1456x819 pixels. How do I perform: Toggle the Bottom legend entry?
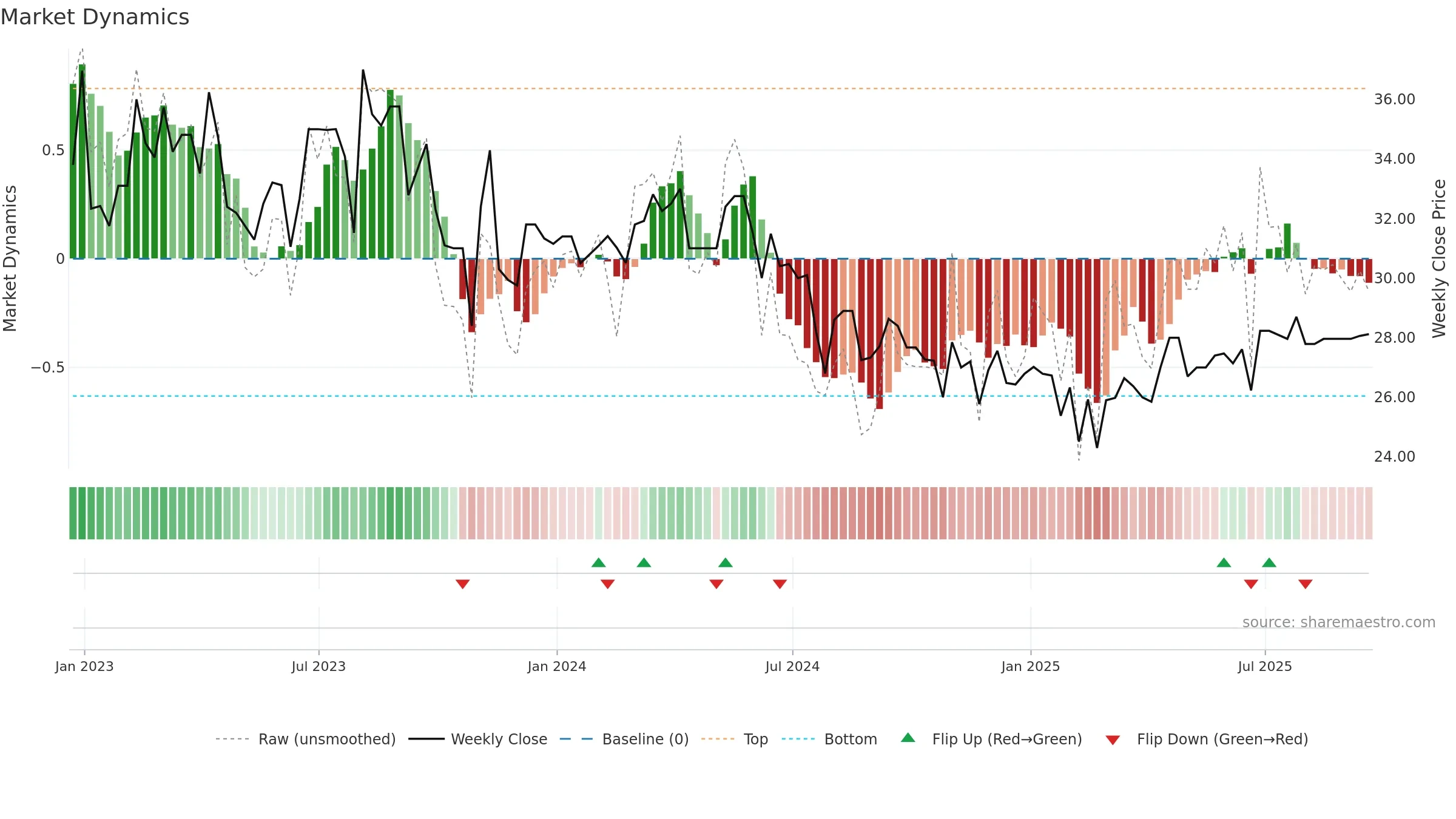829,739
